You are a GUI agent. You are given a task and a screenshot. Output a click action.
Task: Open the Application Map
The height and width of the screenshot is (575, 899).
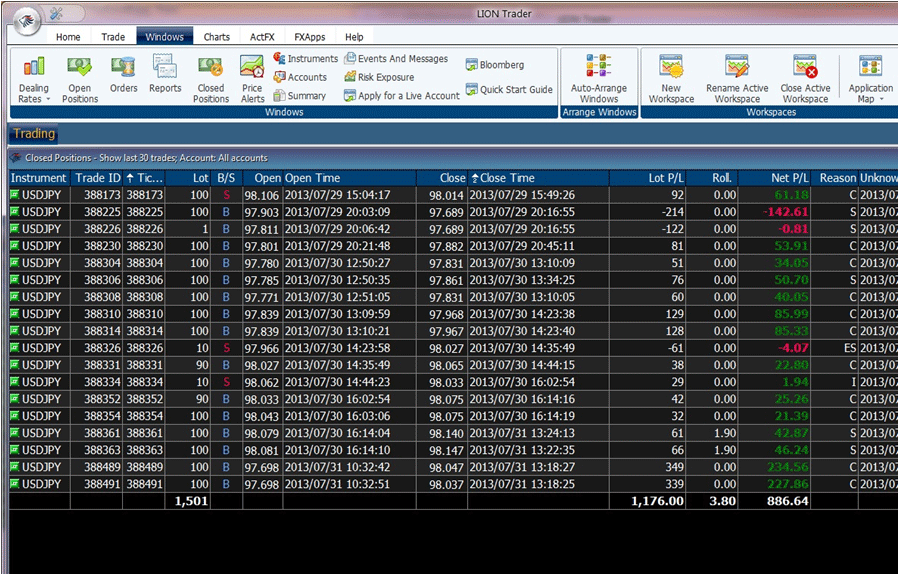(870, 79)
